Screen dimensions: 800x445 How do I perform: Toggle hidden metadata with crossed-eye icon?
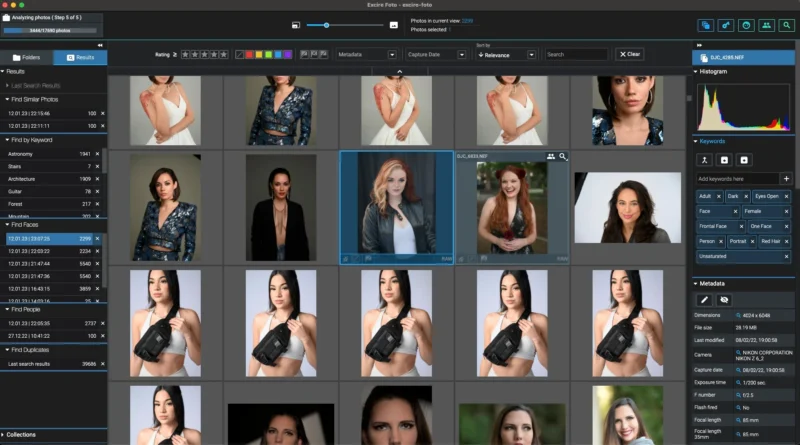point(724,299)
